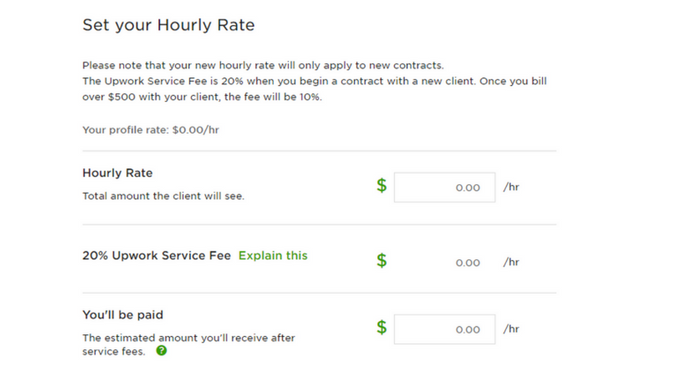Open the Explain this link
Viewport: 695px width, 391px height.
coord(273,256)
